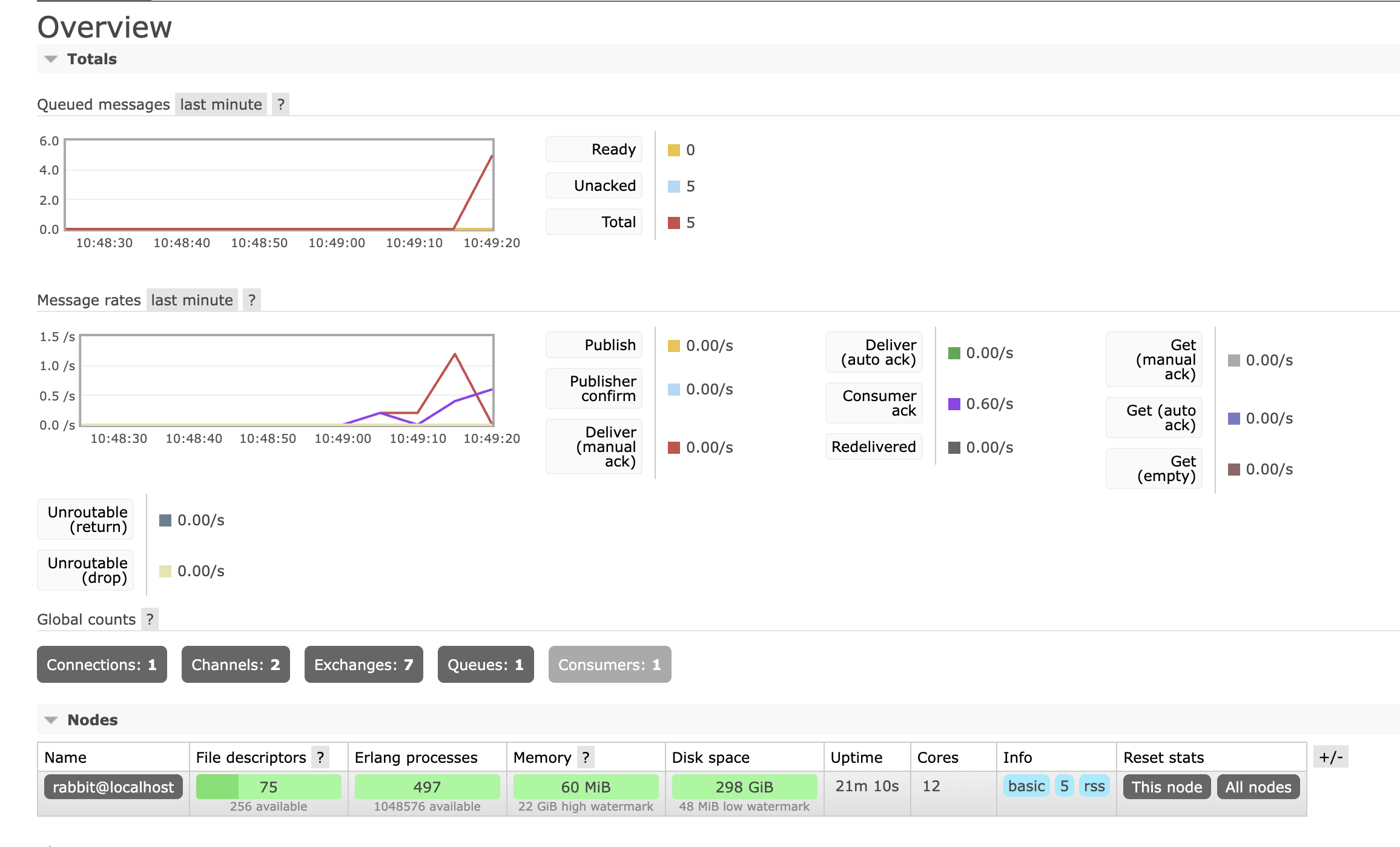Open the Global counts help question mark
Screen dimensions: 1400x847
click(x=150, y=619)
